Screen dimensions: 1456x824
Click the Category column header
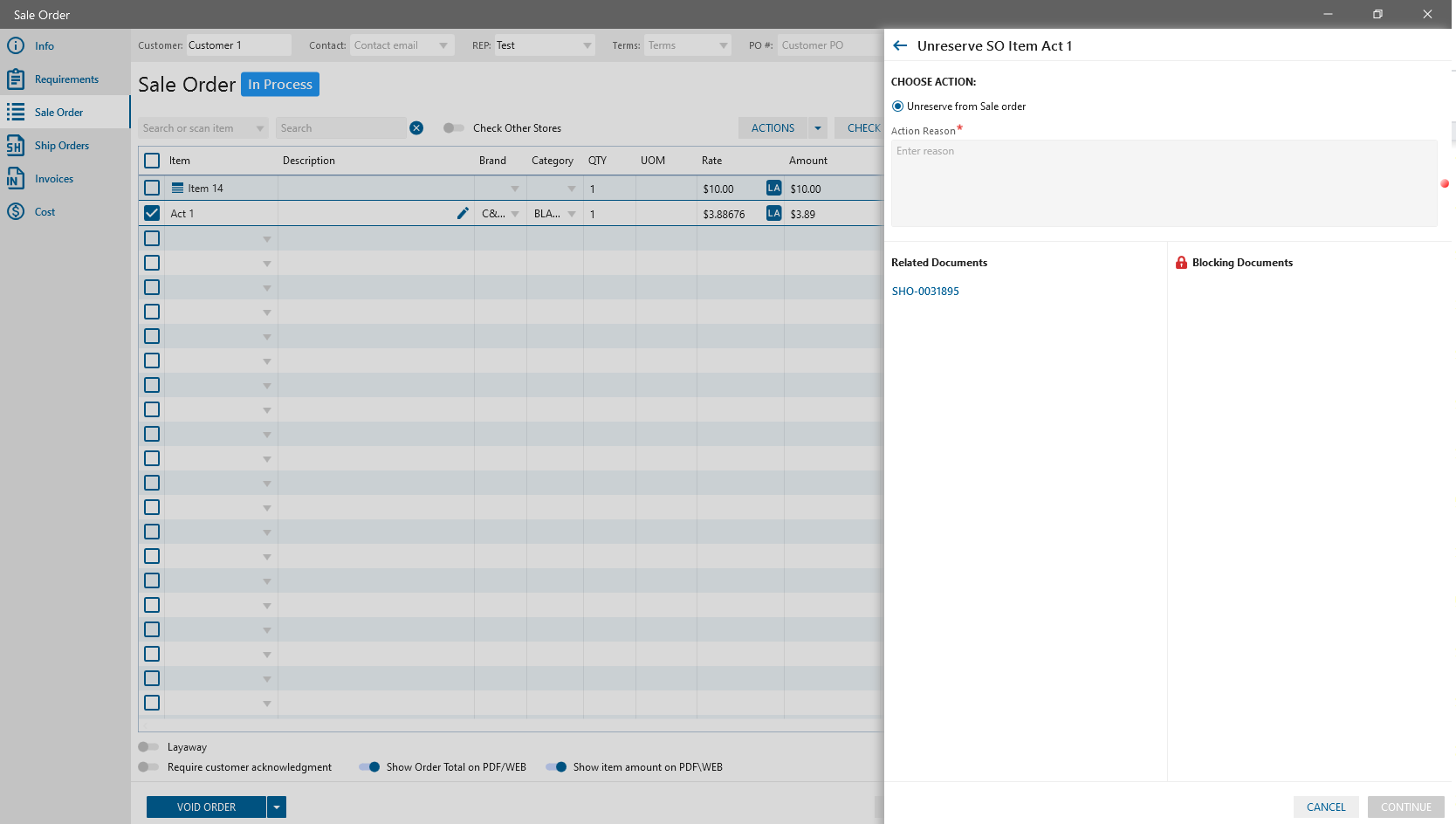pos(553,161)
